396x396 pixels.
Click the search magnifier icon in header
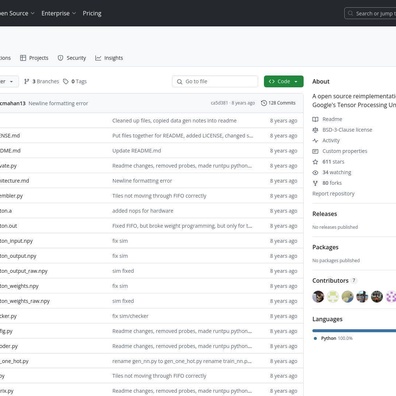pyautogui.click(x=350, y=14)
